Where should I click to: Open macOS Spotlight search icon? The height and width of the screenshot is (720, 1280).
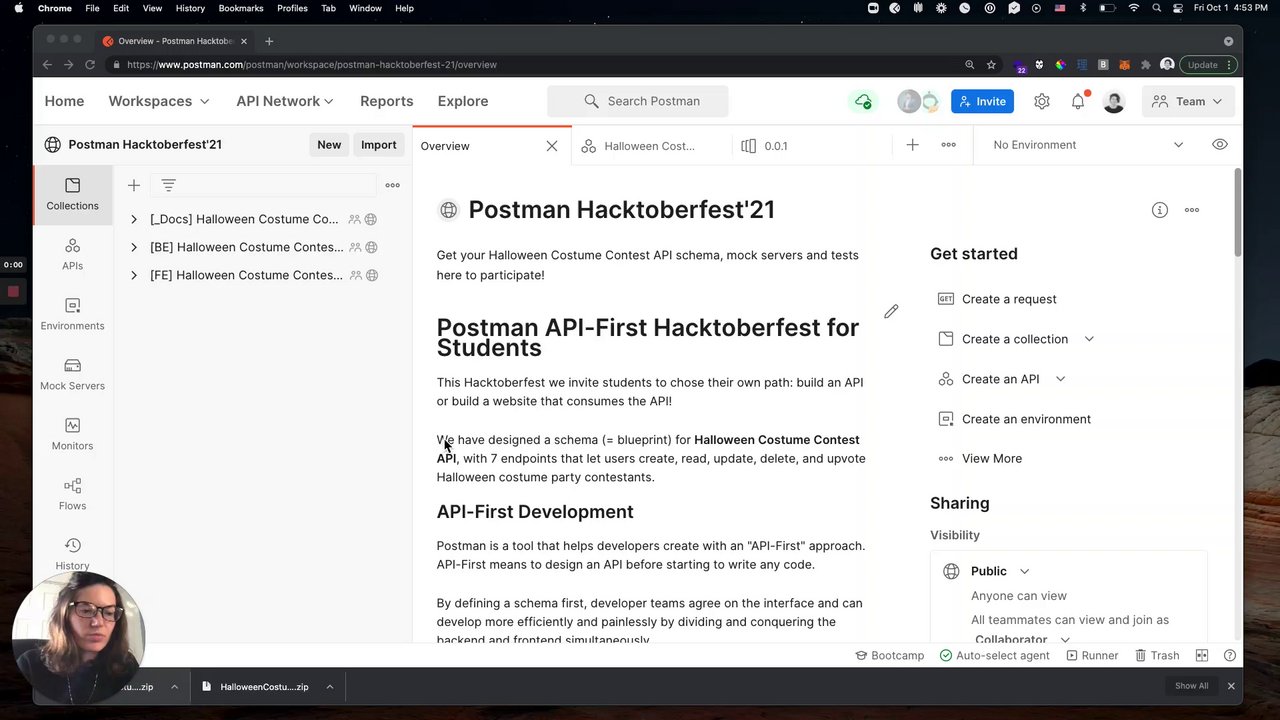coord(1157,8)
